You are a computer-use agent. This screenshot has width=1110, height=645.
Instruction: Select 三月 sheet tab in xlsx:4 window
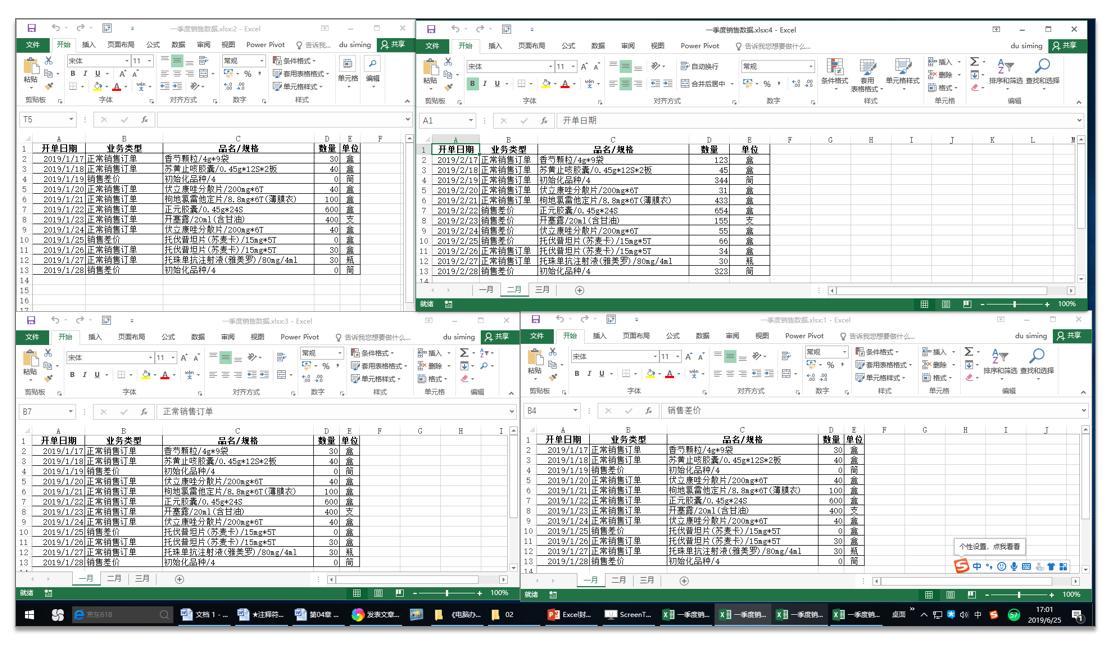click(x=542, y=290)
